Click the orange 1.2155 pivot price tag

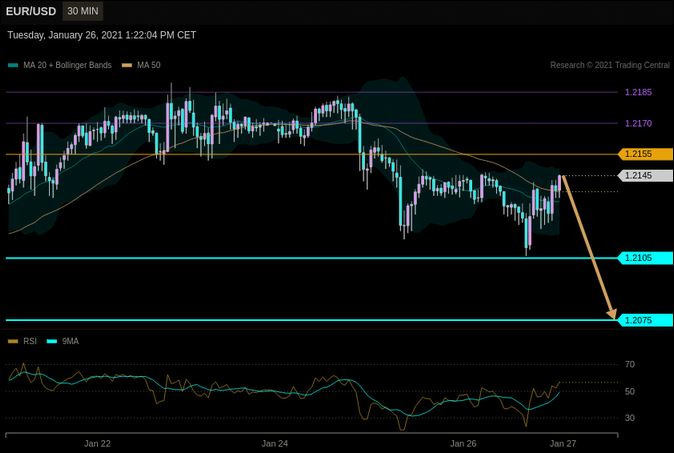pyautogui.click(x=645, y=154)
